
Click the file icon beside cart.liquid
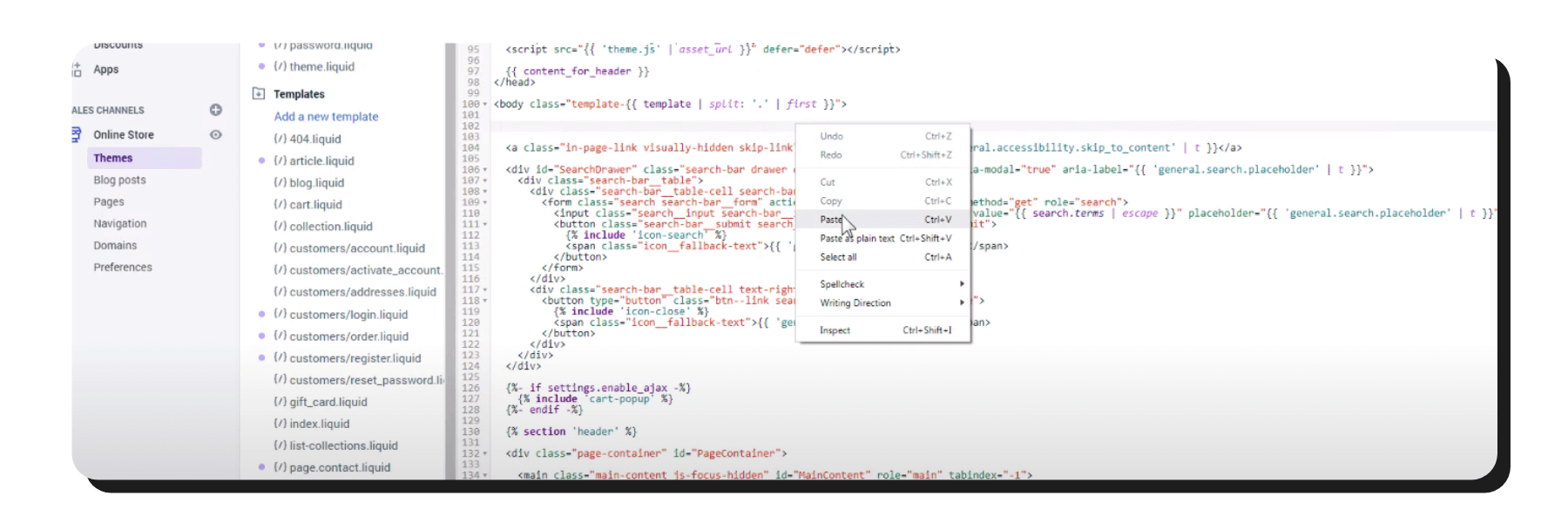(280, 204)
